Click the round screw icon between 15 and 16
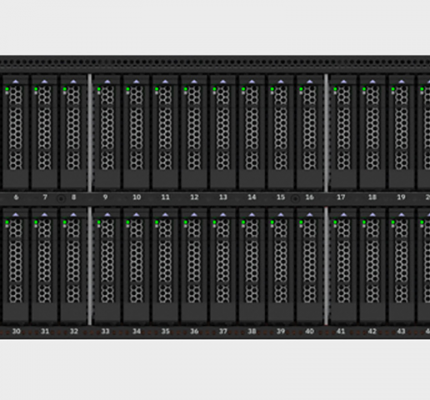The height and width of the screenshot is (400, 430). [x=295, y=199]
